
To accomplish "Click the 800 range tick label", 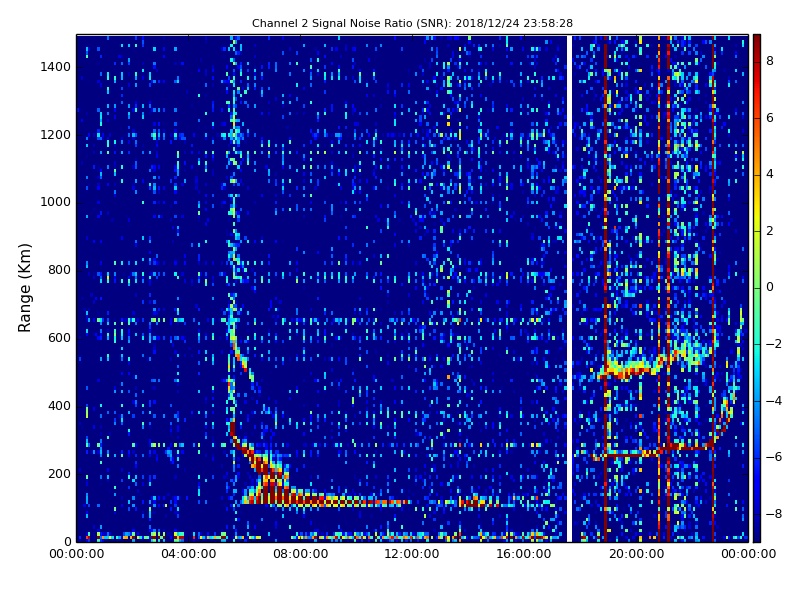I will coord(59,270).
